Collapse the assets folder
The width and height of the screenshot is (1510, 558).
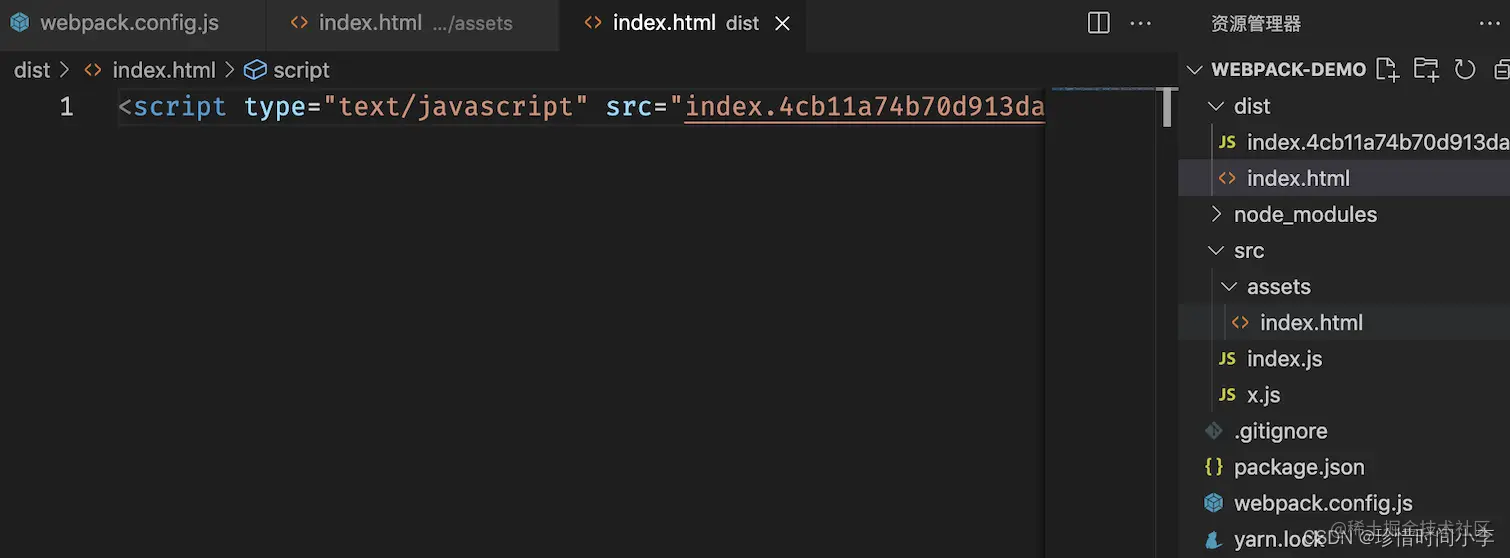(1228, 286)
